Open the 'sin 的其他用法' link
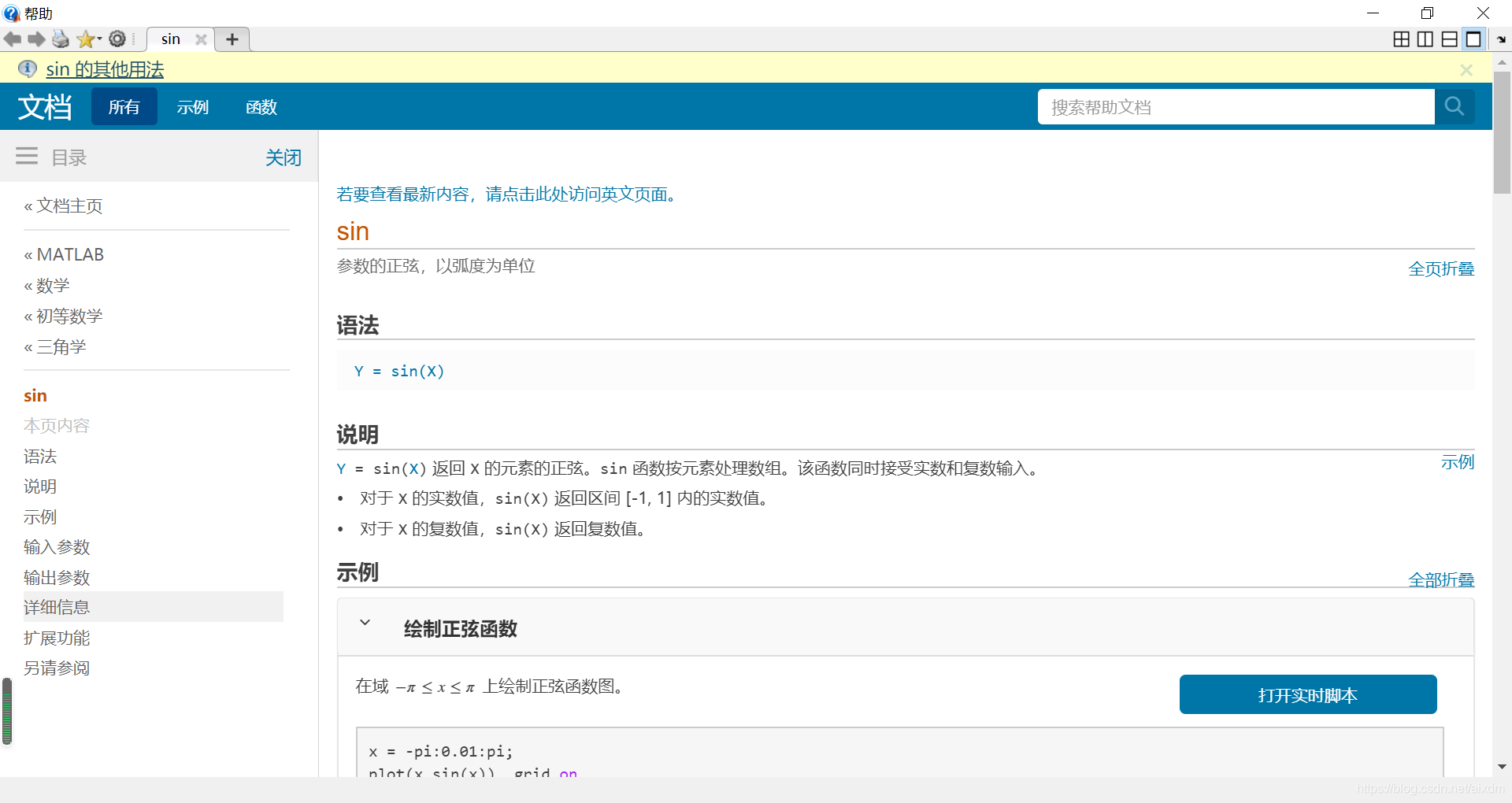 [x=105, y=69]
